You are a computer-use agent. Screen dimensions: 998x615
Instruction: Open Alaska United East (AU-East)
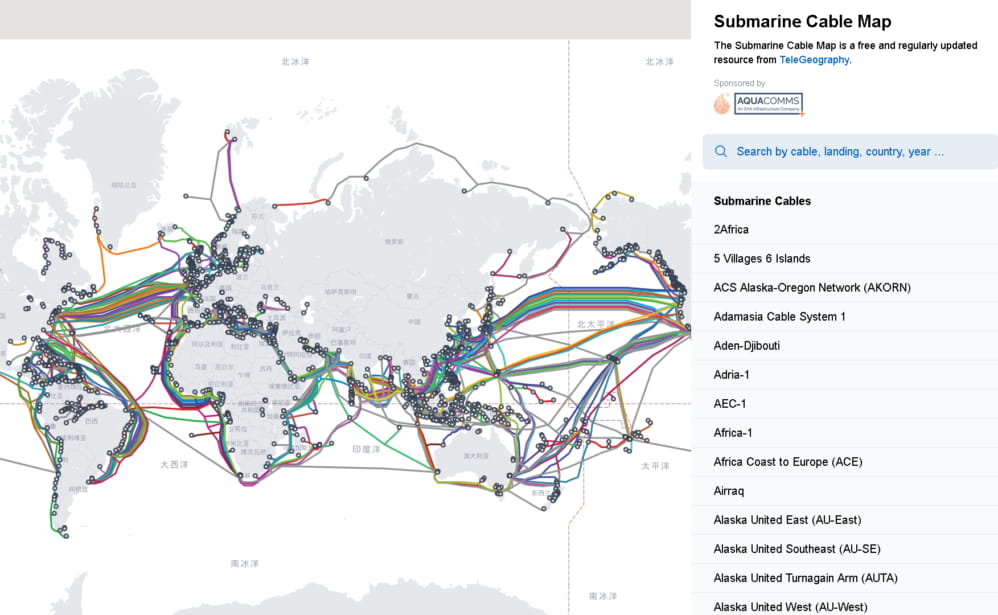pos(845,520)
